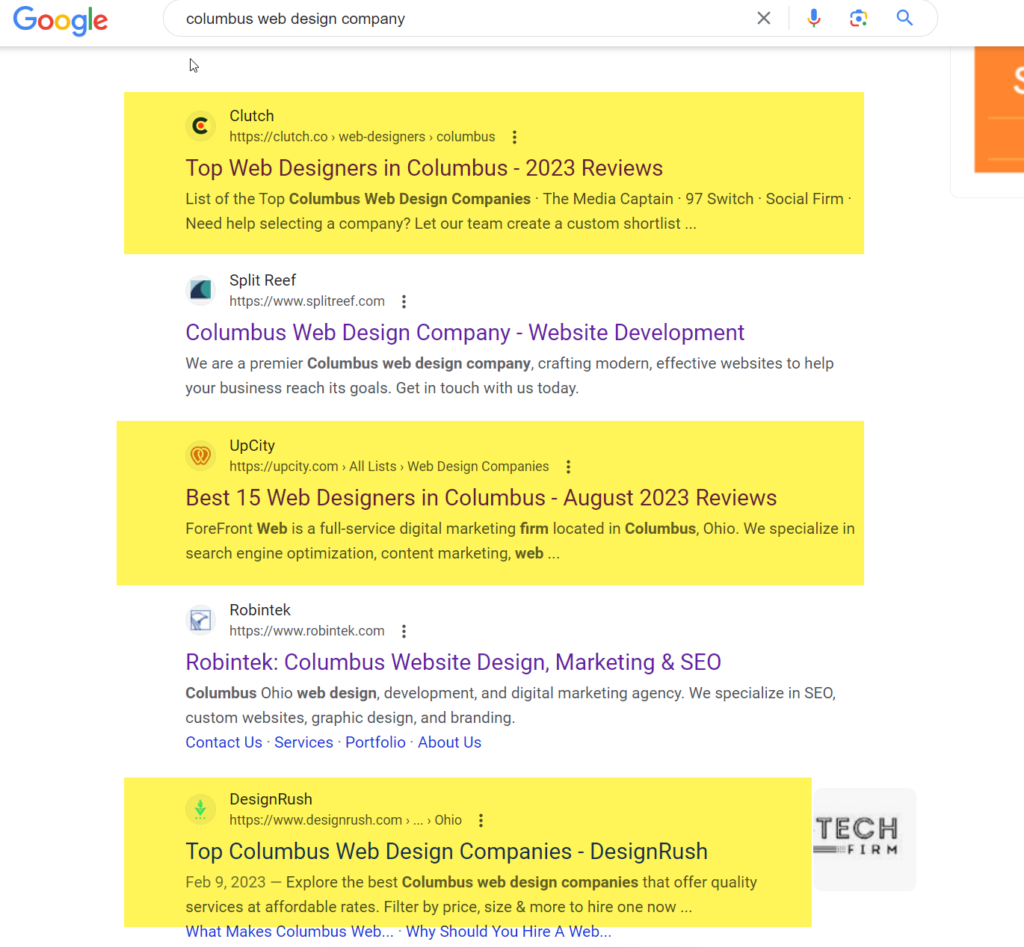Open Robintek's About Us sitelink
The image size is (1024, 948).
[x=449, y=742]
